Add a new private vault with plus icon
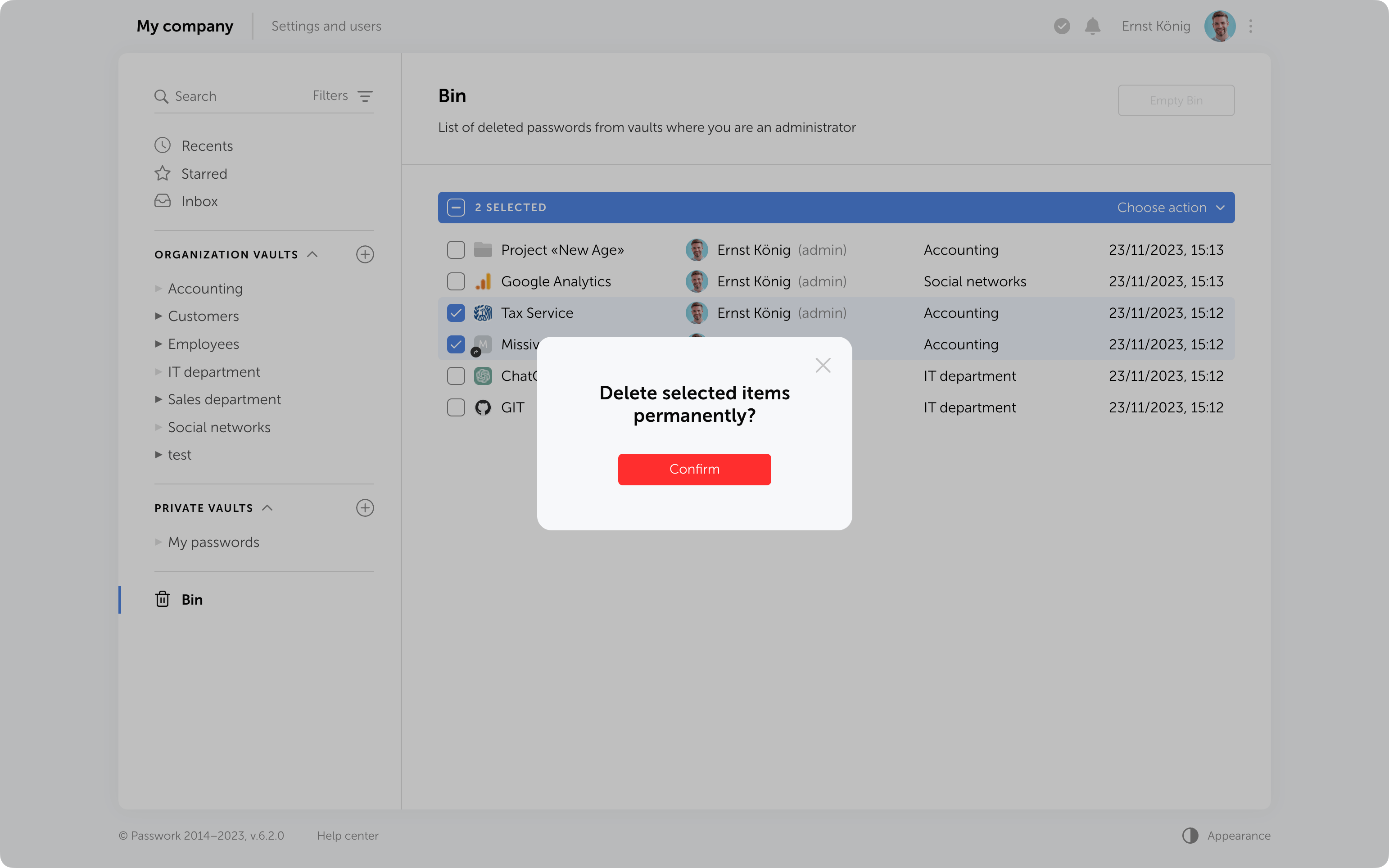This screenshot has width=1389, height=868. pyautogui.click(x=365, y=507)
